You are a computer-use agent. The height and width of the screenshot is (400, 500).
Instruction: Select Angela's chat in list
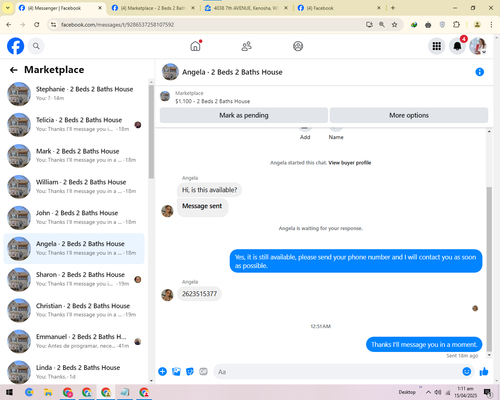pyautogui.click(x=74, y=249)
